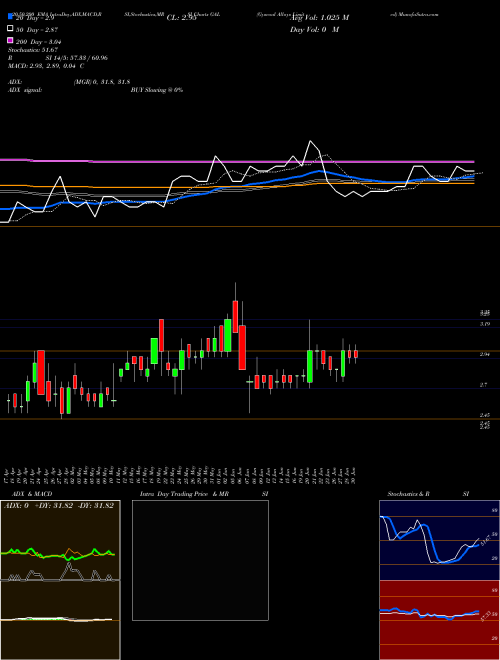Click the white 50 Day legend swatch
Viewport: 500px width, 660px height.
[x=10, y=29]
